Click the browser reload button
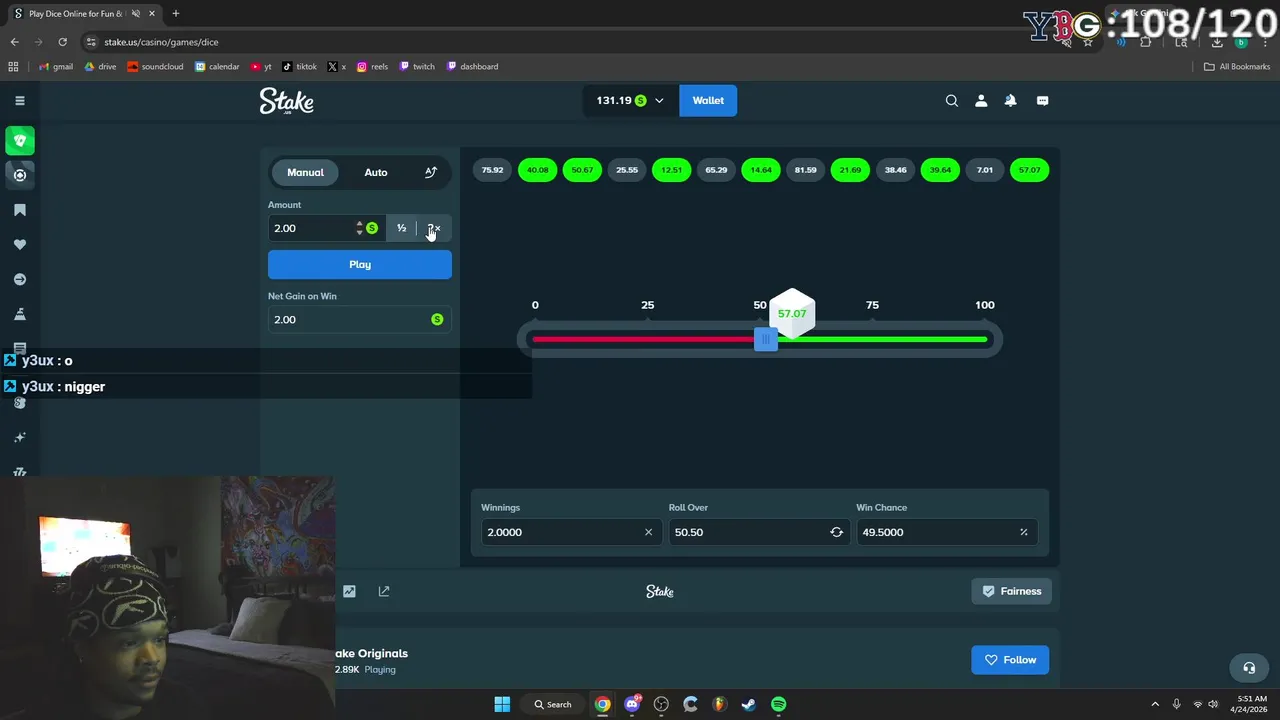Viewport: 1280px width, 720px height. tap(62, 42)
